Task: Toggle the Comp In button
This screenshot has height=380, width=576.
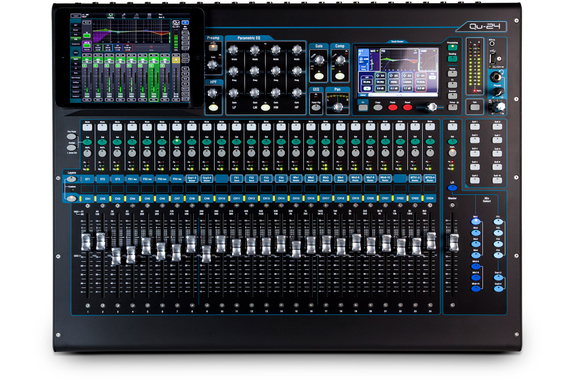Action: click(340, 76)
